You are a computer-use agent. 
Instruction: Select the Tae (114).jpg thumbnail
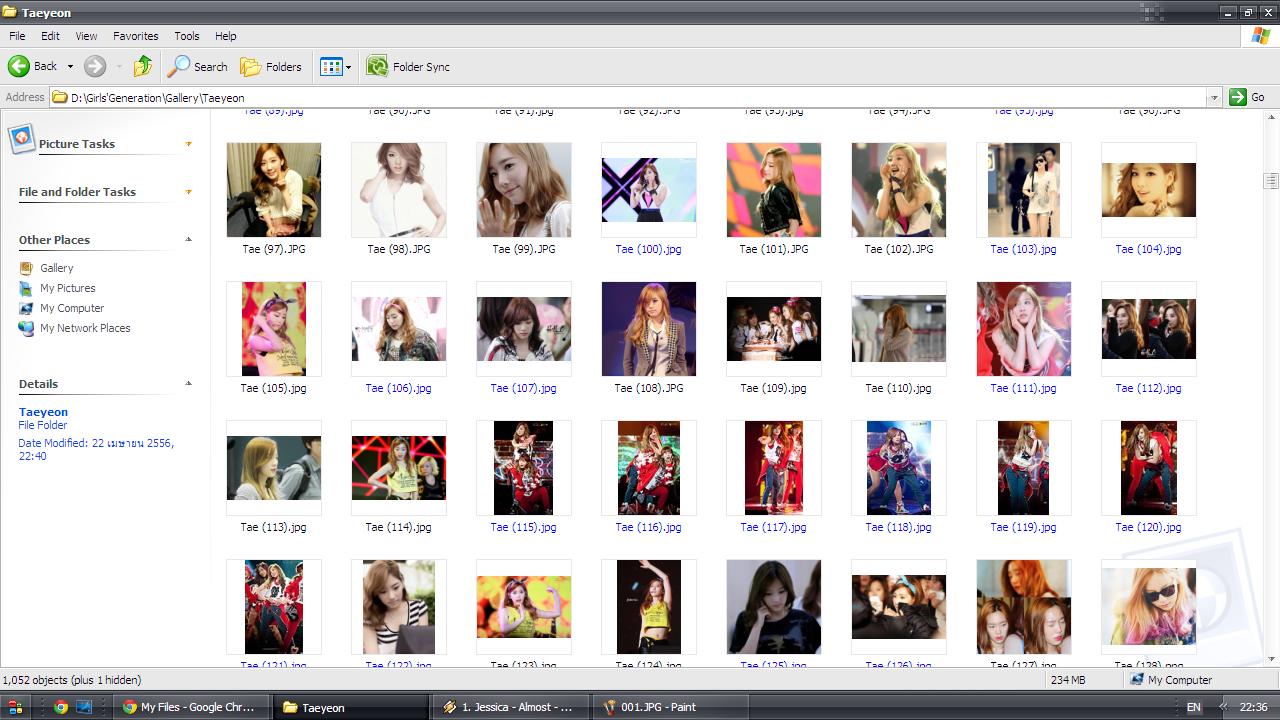pyautogui.click(x=398, y=468)
